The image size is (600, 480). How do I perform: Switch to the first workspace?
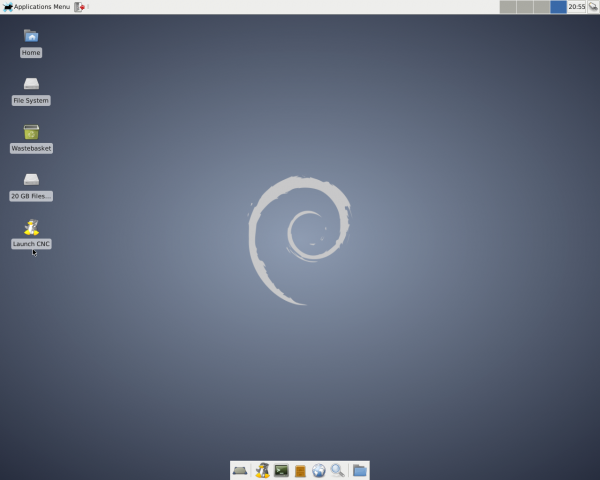507,7
